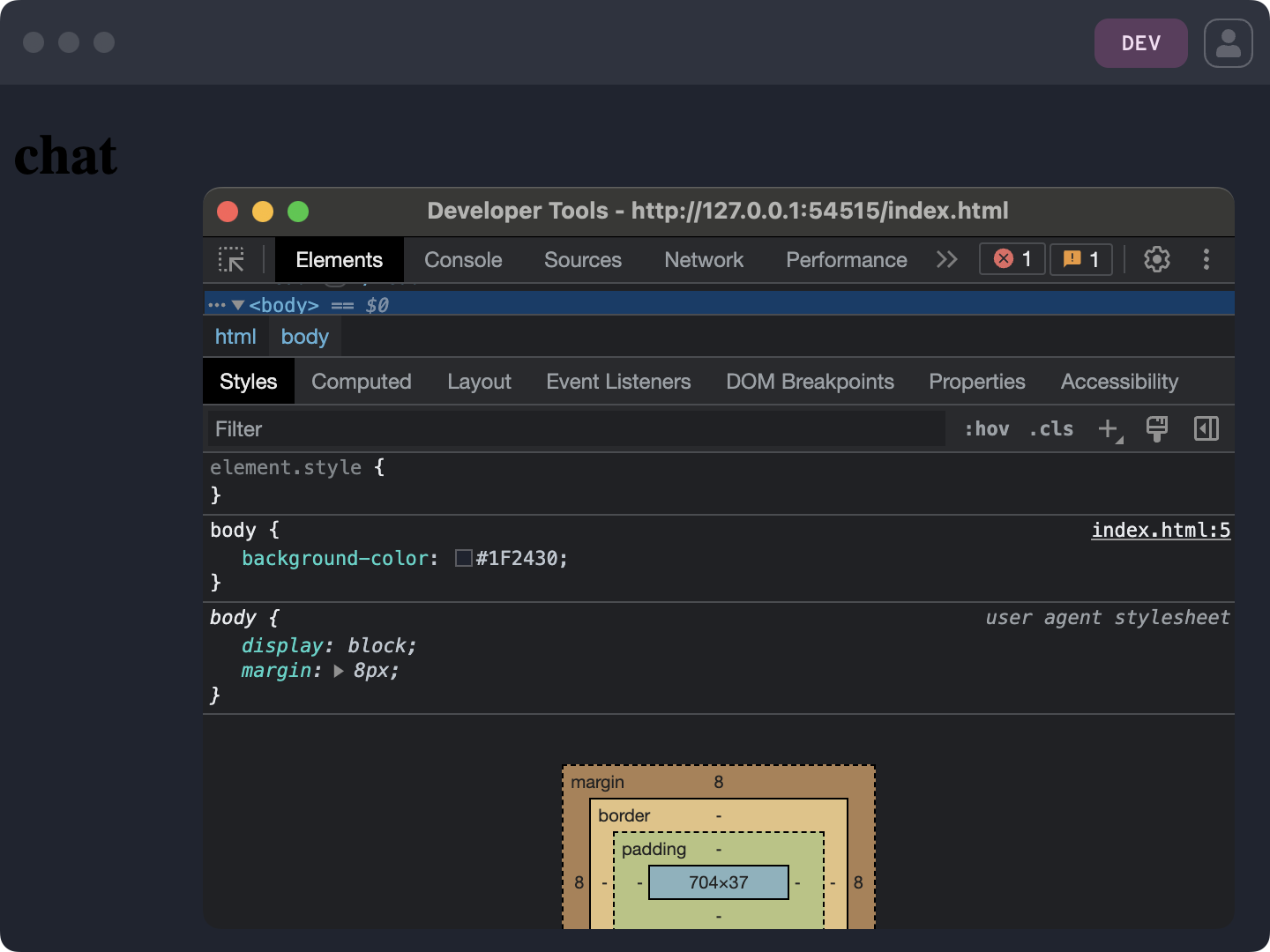The width and height of the screenshot is (1270, 952).
Task: Click the user profile avatar icon
Action: pos(1228,42)
